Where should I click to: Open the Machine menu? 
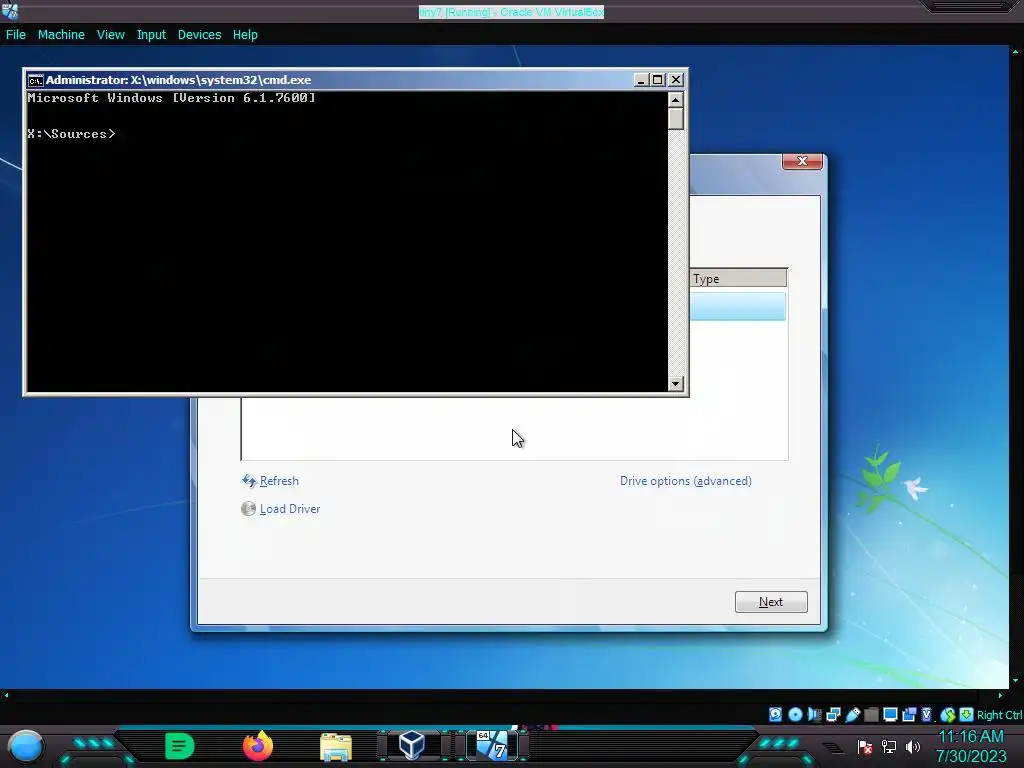pyautogui.click(x=61, y=35)
